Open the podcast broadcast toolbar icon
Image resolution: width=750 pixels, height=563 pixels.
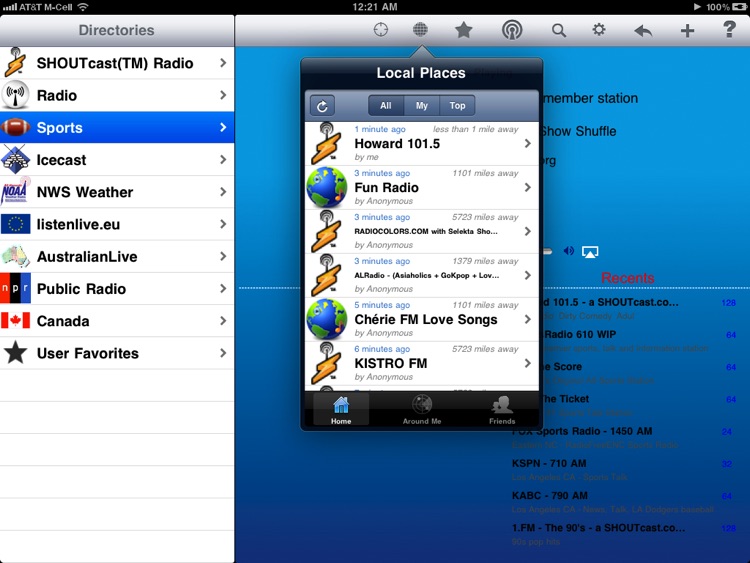tap(512, 30)
